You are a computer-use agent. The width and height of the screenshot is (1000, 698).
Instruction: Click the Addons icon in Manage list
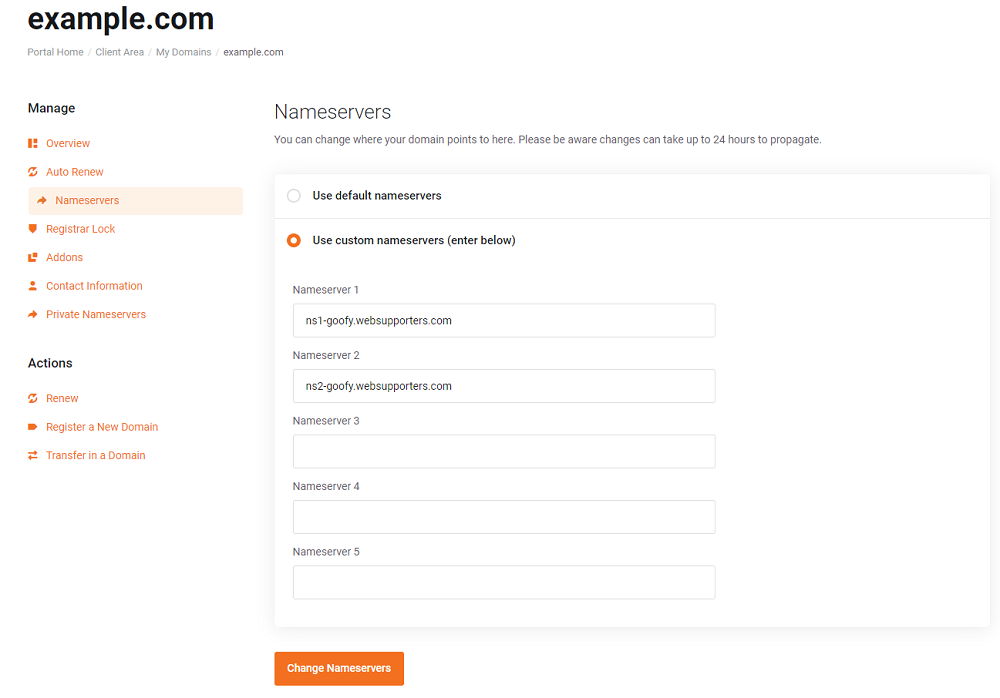pos(33,257)
